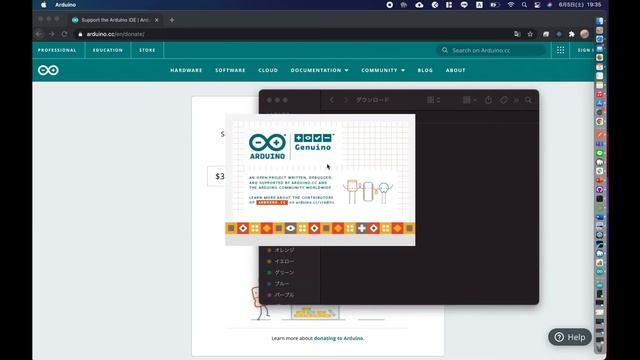The height and width of the screenshot is (360, 640).
Task: Reload the page with the refresh icon
Action: coord(64,34)
